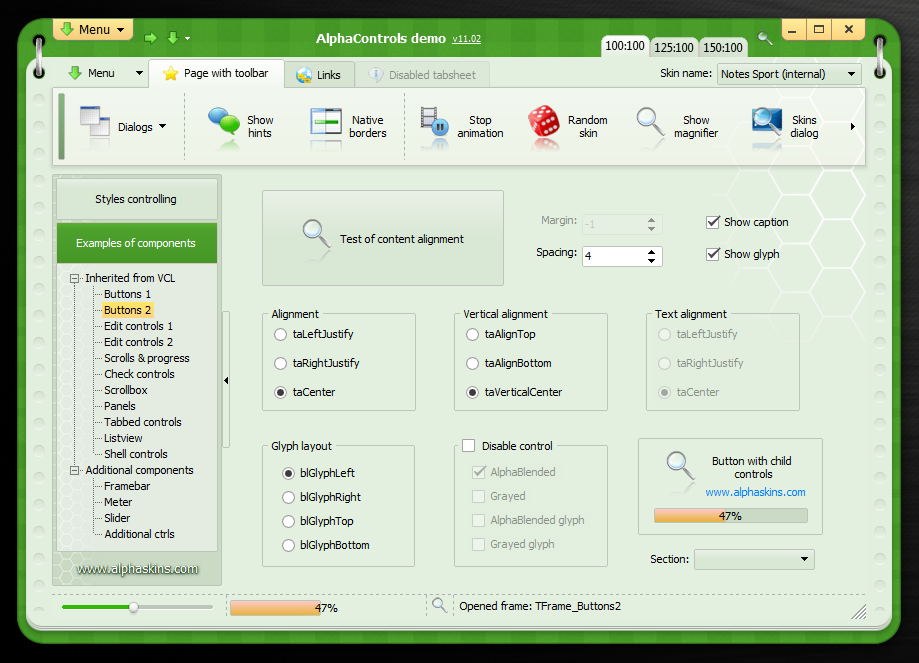Viewport: 919px width, 663px height.
Task: Select Buttons 1 in the tree
Action: coord(127,294)
